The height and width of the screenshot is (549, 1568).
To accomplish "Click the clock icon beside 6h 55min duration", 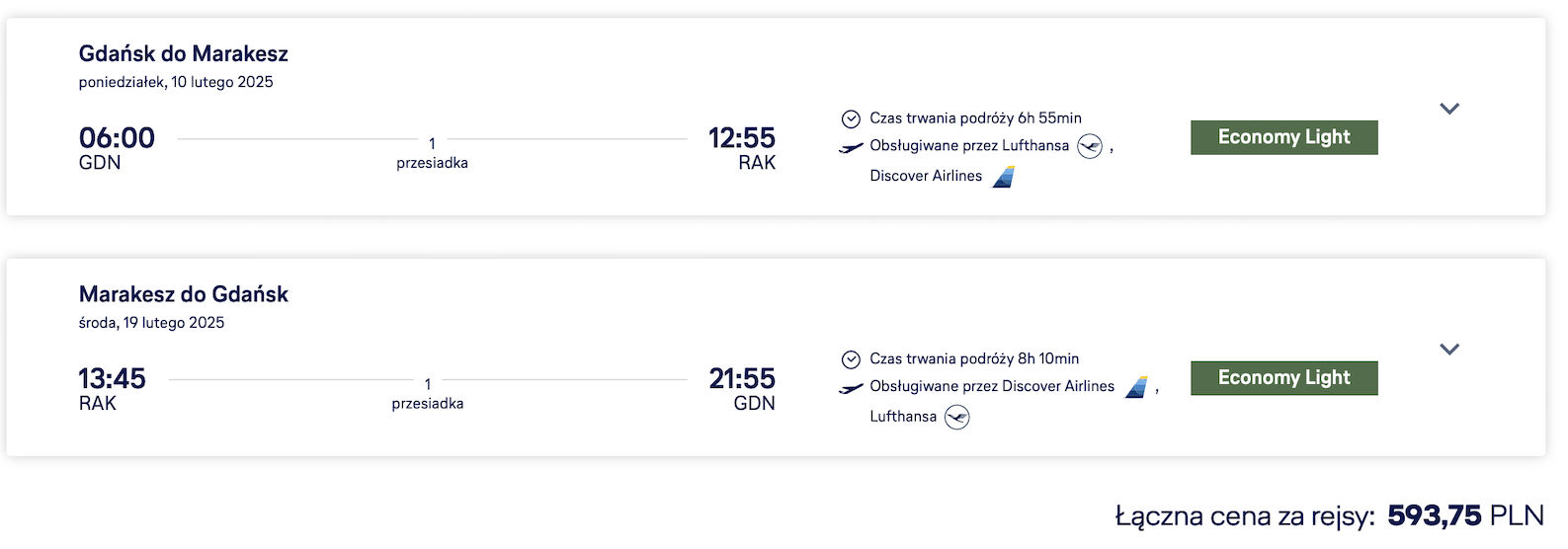I will click(x=851, y=118).
